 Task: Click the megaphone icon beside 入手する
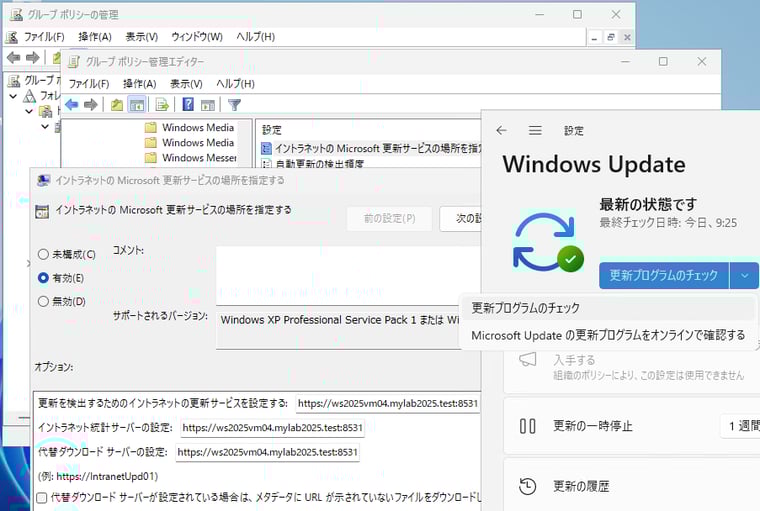[x=527, y=359]
